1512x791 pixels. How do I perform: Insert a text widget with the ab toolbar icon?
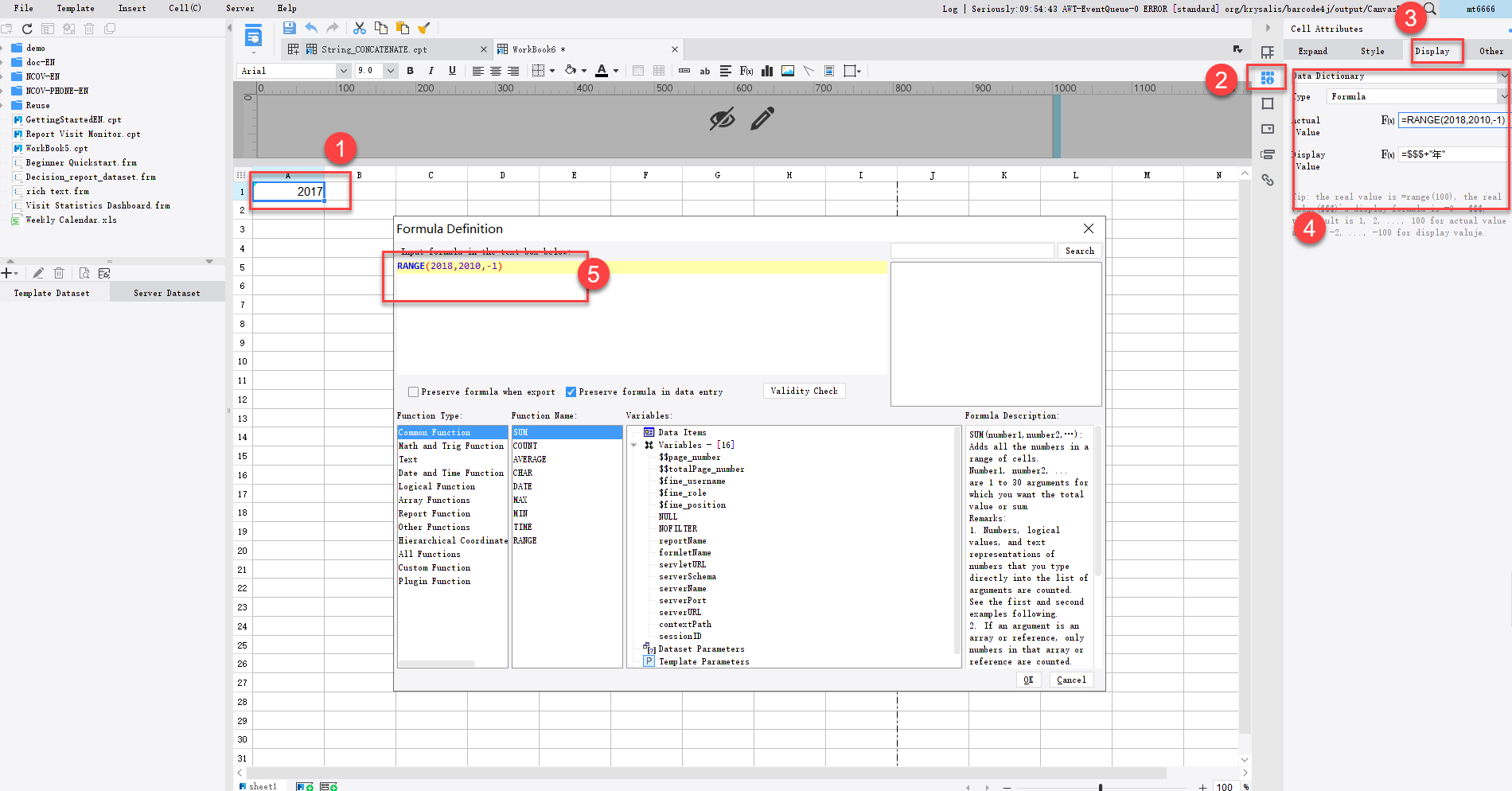705,71
